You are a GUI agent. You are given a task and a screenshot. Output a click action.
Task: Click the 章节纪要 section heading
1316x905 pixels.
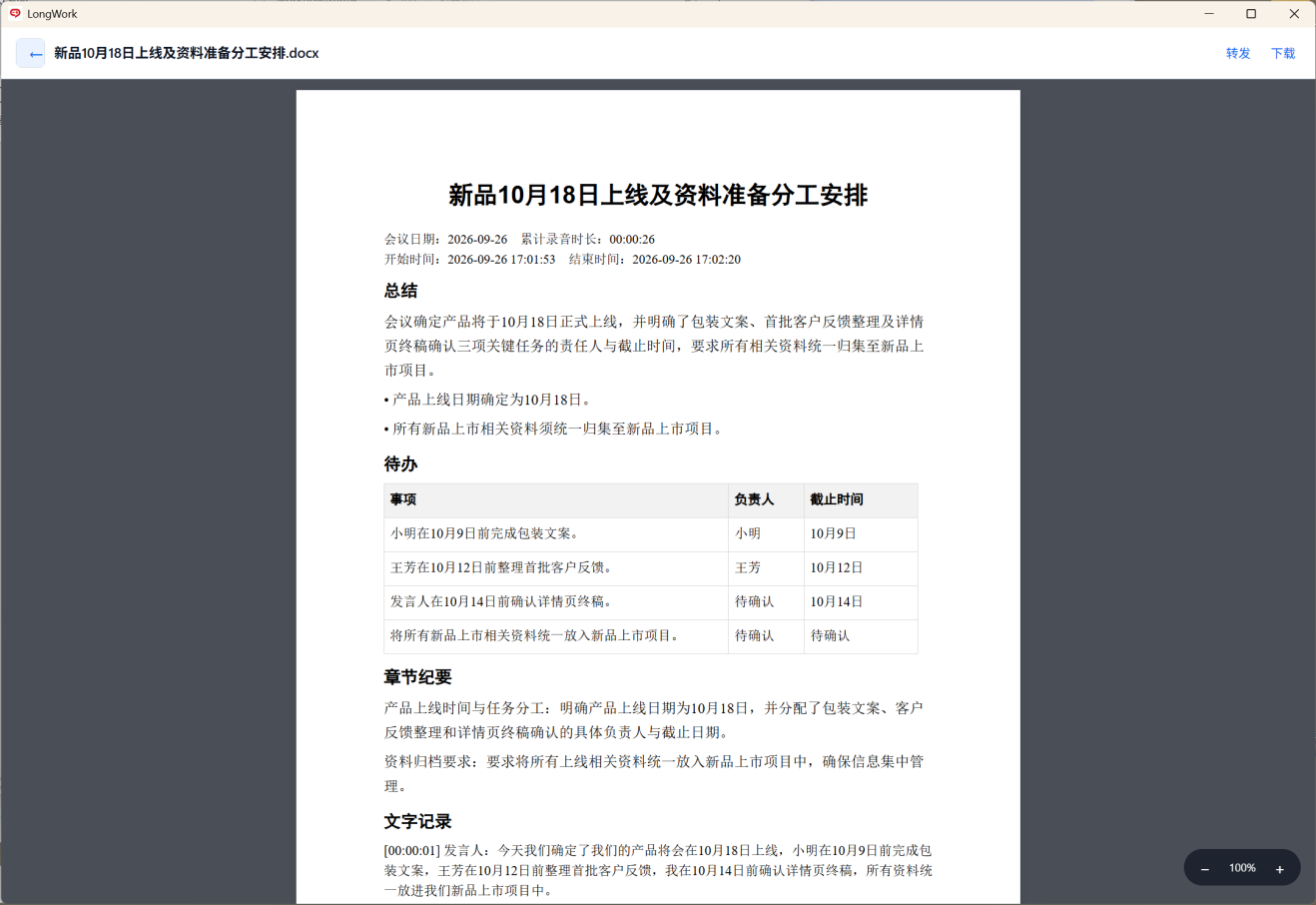click(418, 677)
